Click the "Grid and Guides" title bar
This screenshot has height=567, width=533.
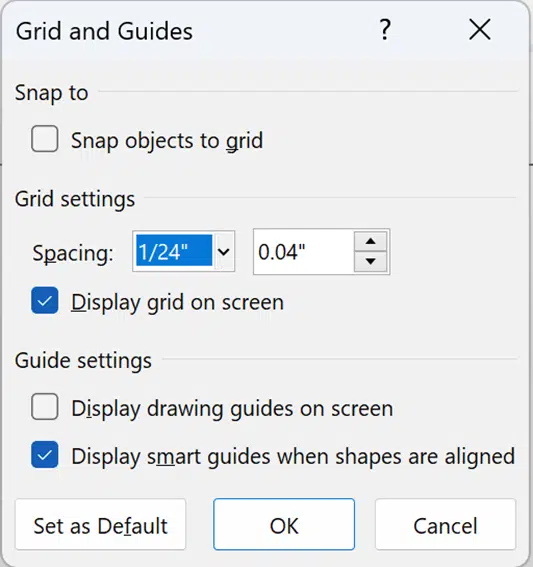click(x=104, y=31)
